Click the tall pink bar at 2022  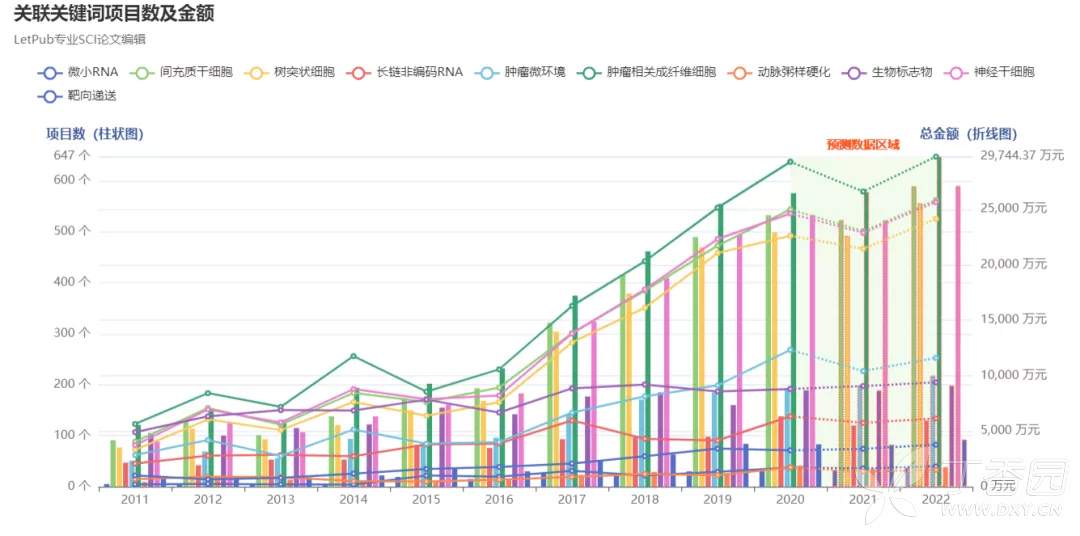957,335
